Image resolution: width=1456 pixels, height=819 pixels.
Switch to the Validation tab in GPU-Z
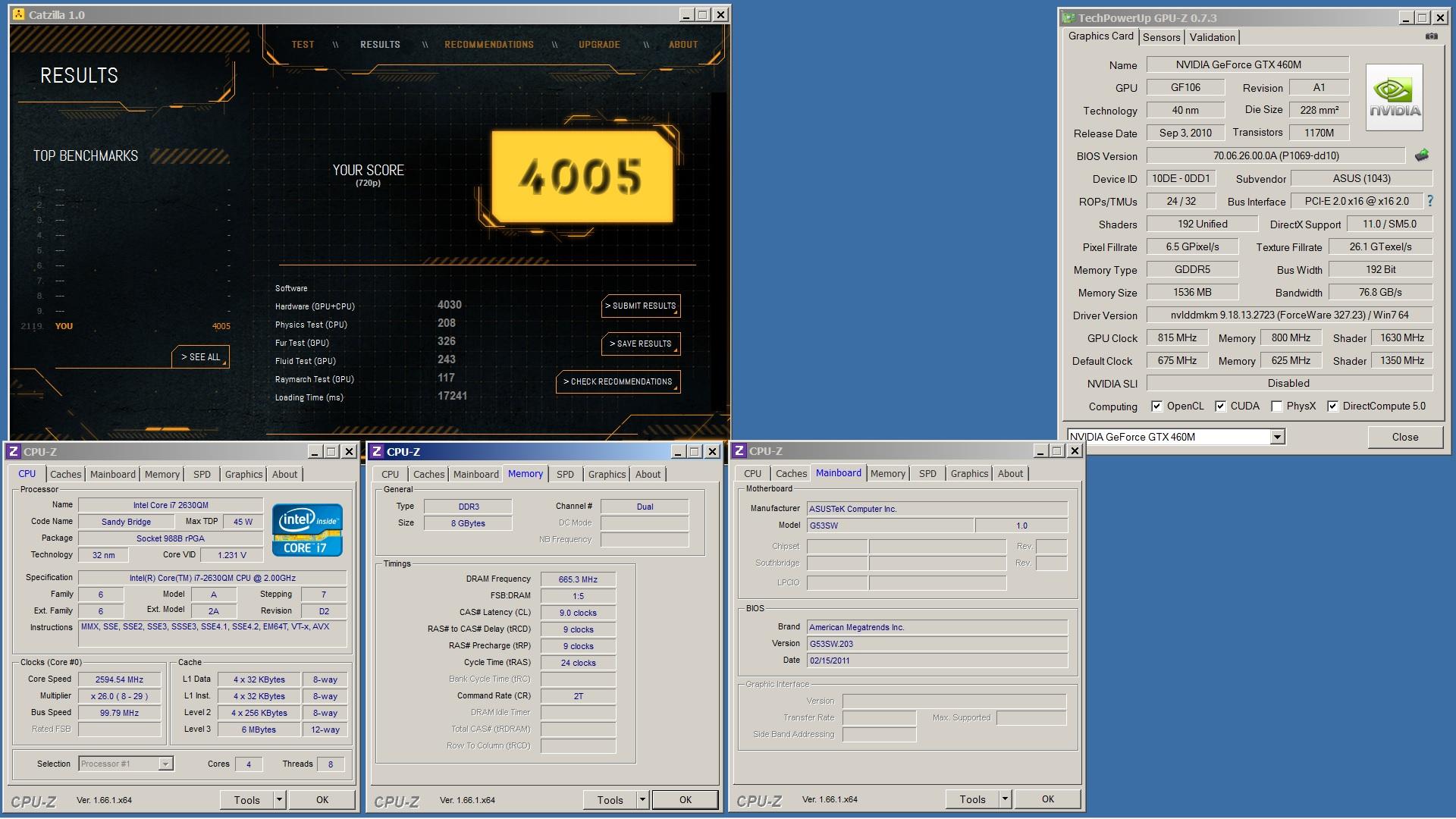pos(1212,37)
